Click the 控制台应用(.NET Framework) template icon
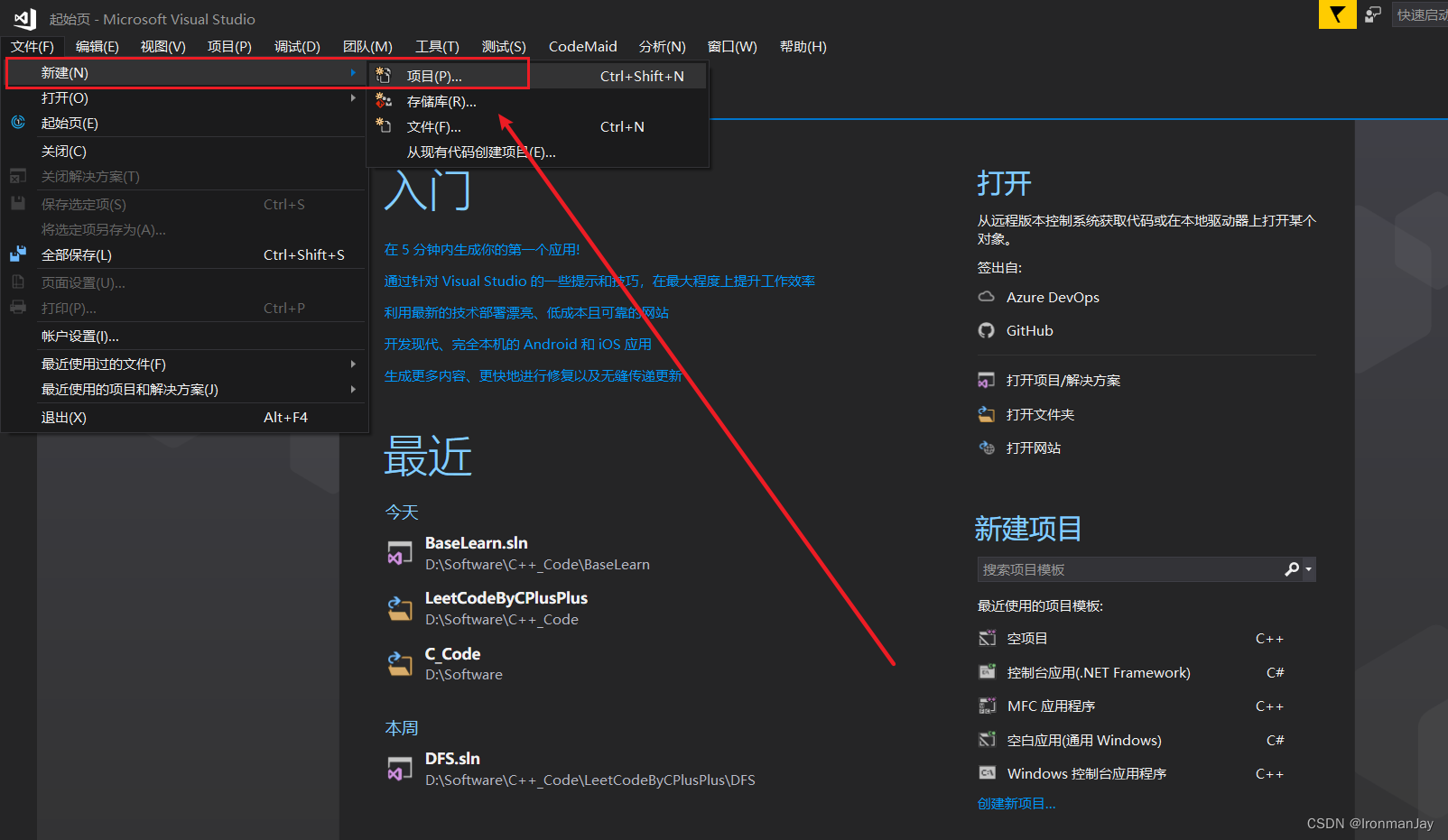 988,672
